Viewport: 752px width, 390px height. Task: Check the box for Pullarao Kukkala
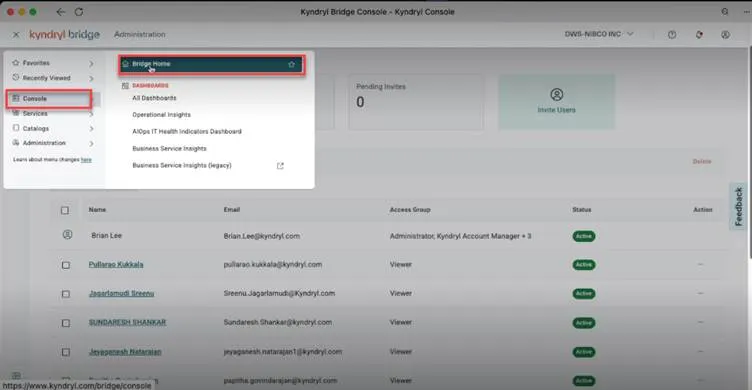[x=66, y=265]
